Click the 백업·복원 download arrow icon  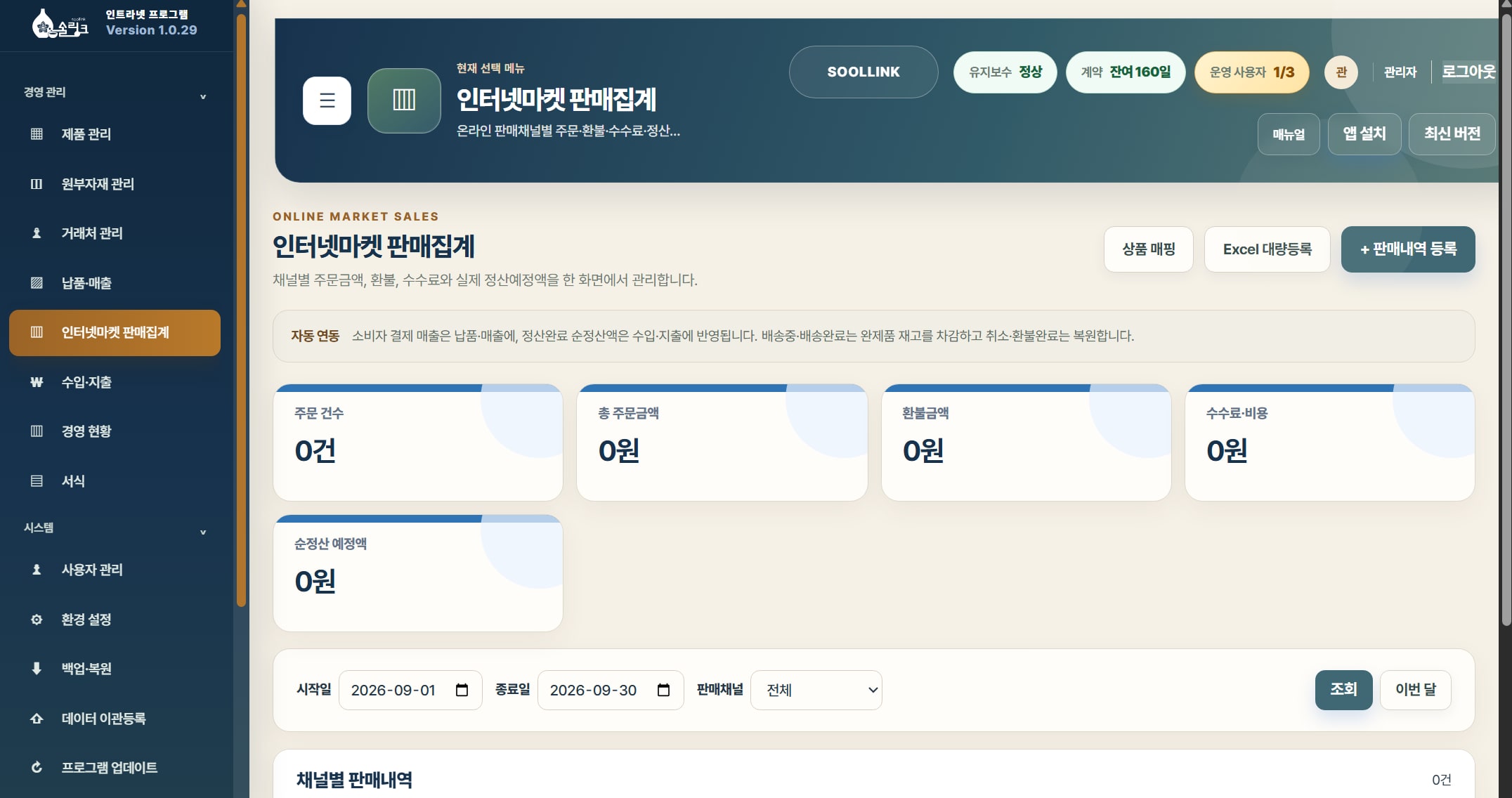37,669
